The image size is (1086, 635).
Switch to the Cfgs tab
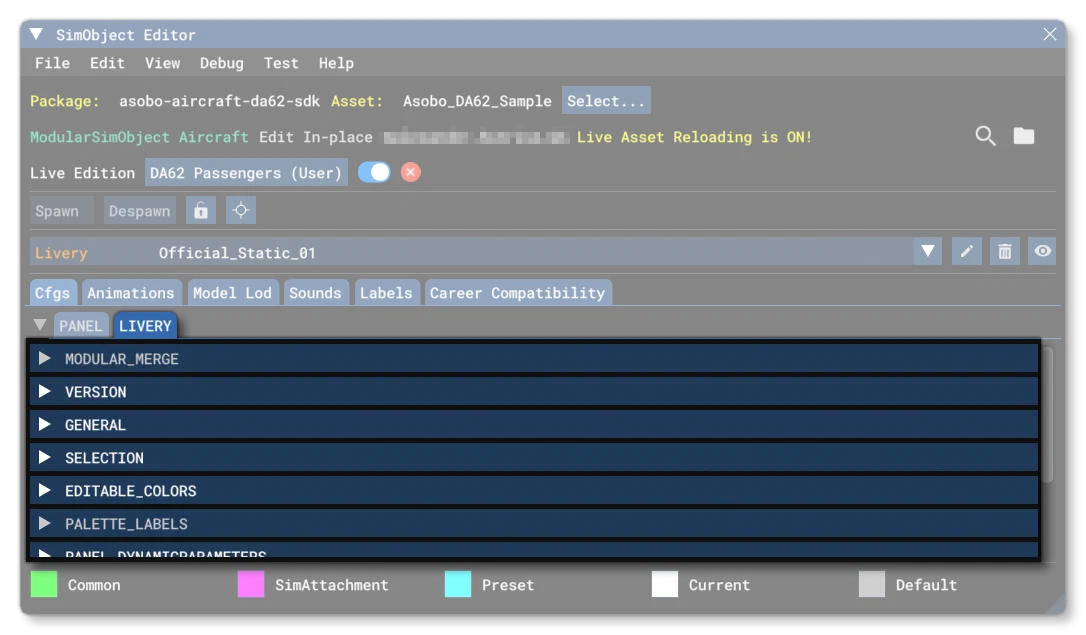[53, 293]
